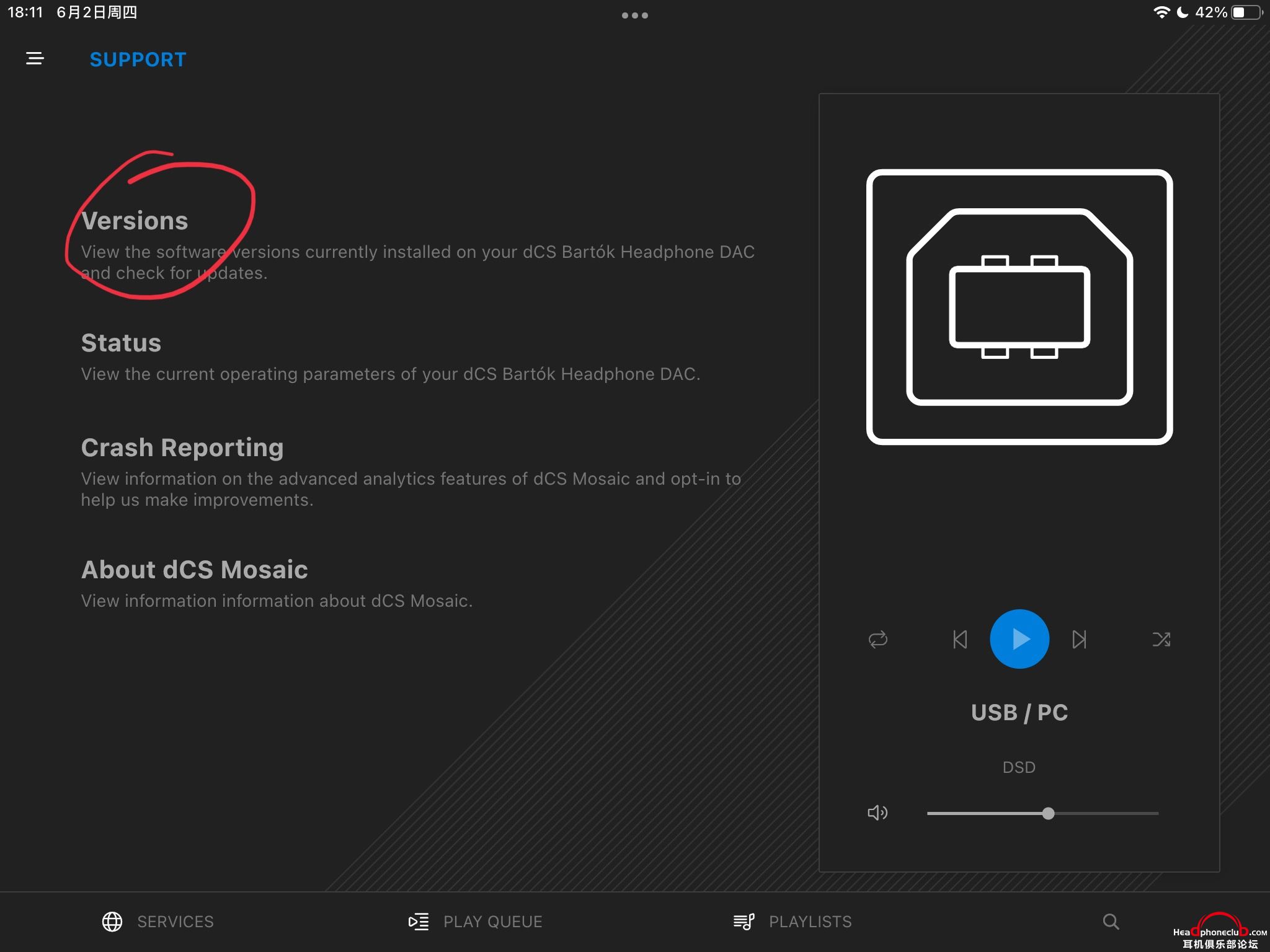Click the skip to next track icon
The image size is (1270, 952).
click(1080, 639)
